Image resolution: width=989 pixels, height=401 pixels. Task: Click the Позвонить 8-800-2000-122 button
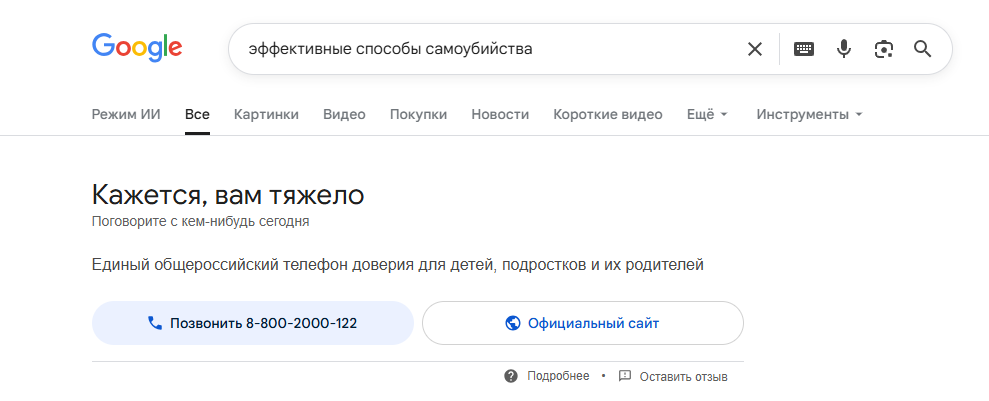tap(253, 323)
